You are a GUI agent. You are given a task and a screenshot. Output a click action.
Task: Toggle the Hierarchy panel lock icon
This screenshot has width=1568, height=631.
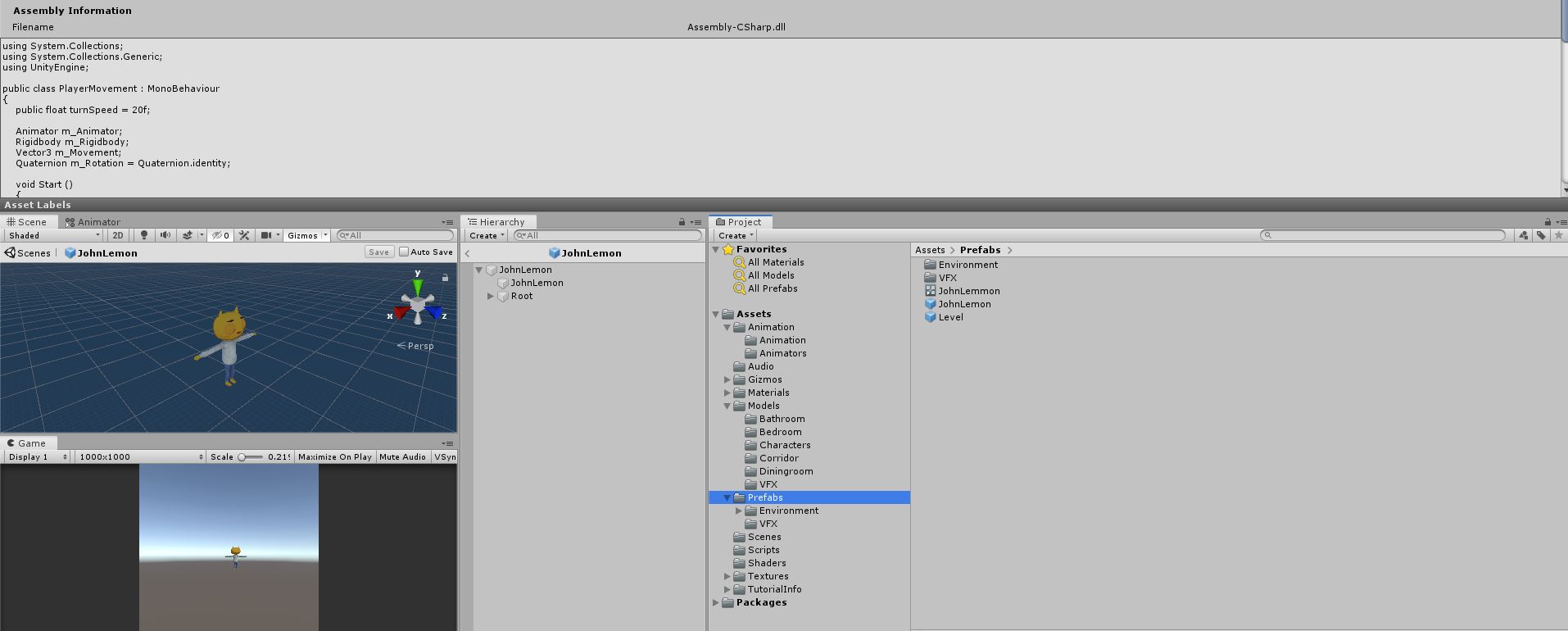click(682, 222)
